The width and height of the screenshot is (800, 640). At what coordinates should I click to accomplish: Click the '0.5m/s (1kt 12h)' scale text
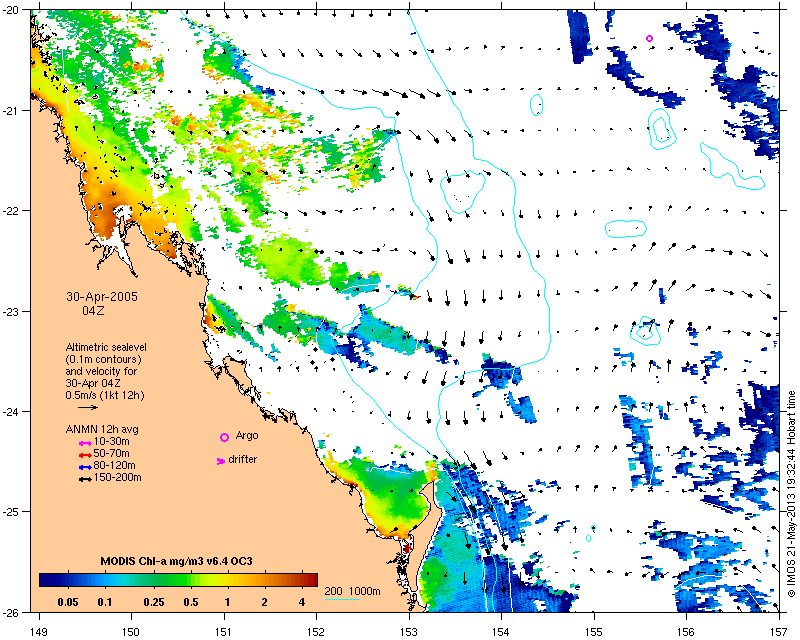click(x=105, y=396)
